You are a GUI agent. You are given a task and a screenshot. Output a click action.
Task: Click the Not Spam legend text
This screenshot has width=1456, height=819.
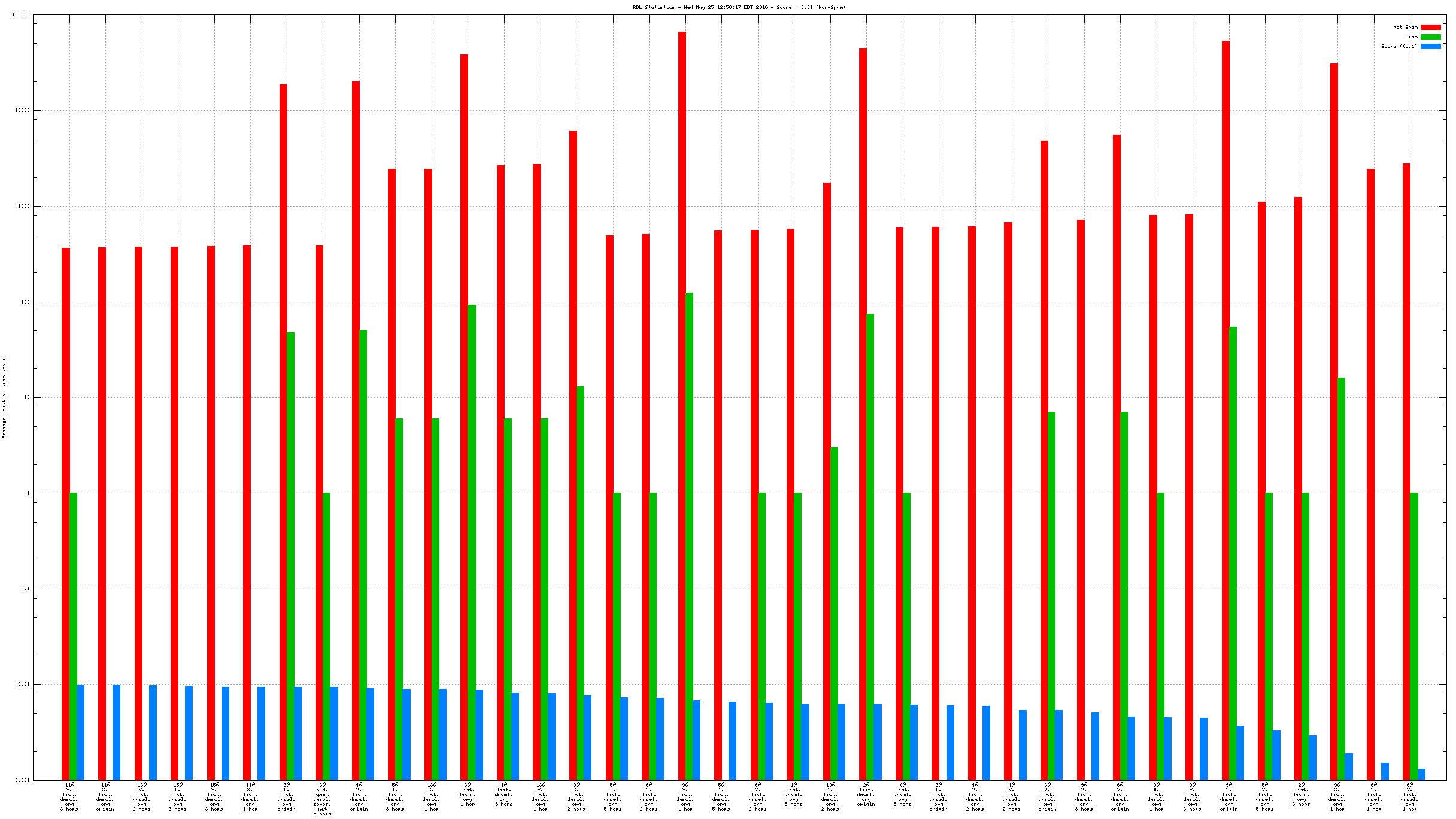point(1405,28)
